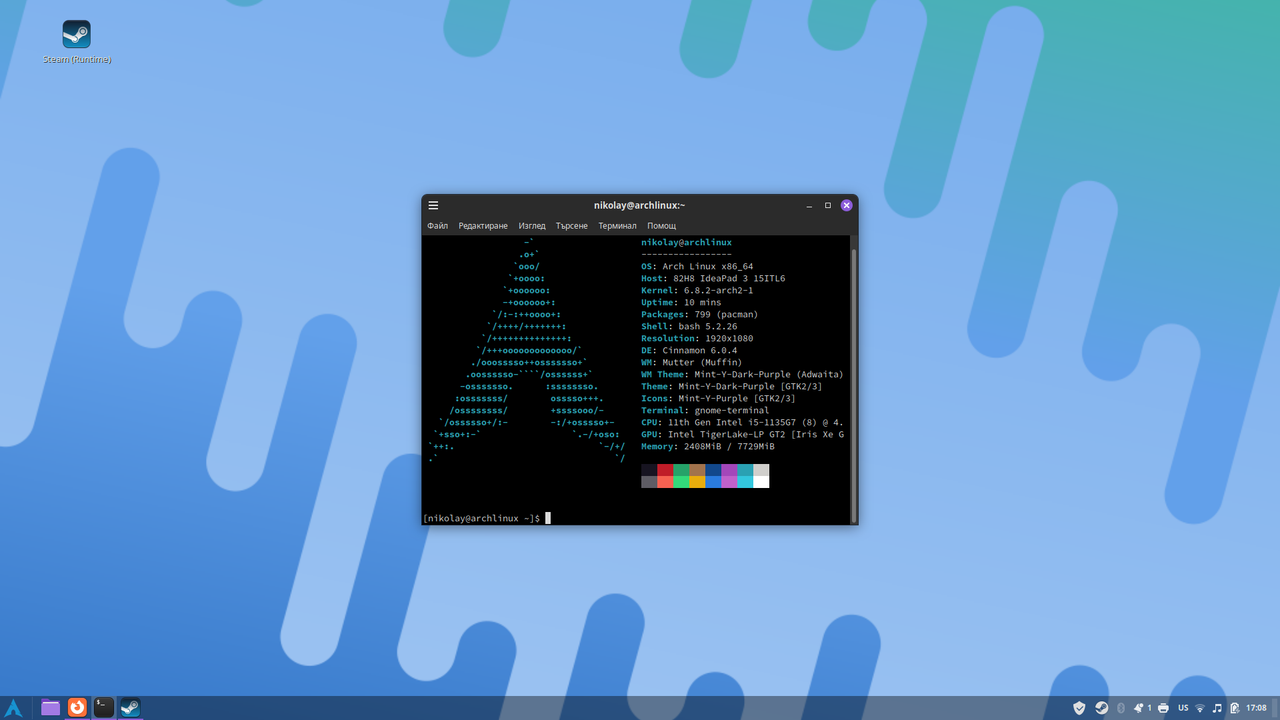
Task: Open the Търсене menu
Action: (x=572, y=226)
